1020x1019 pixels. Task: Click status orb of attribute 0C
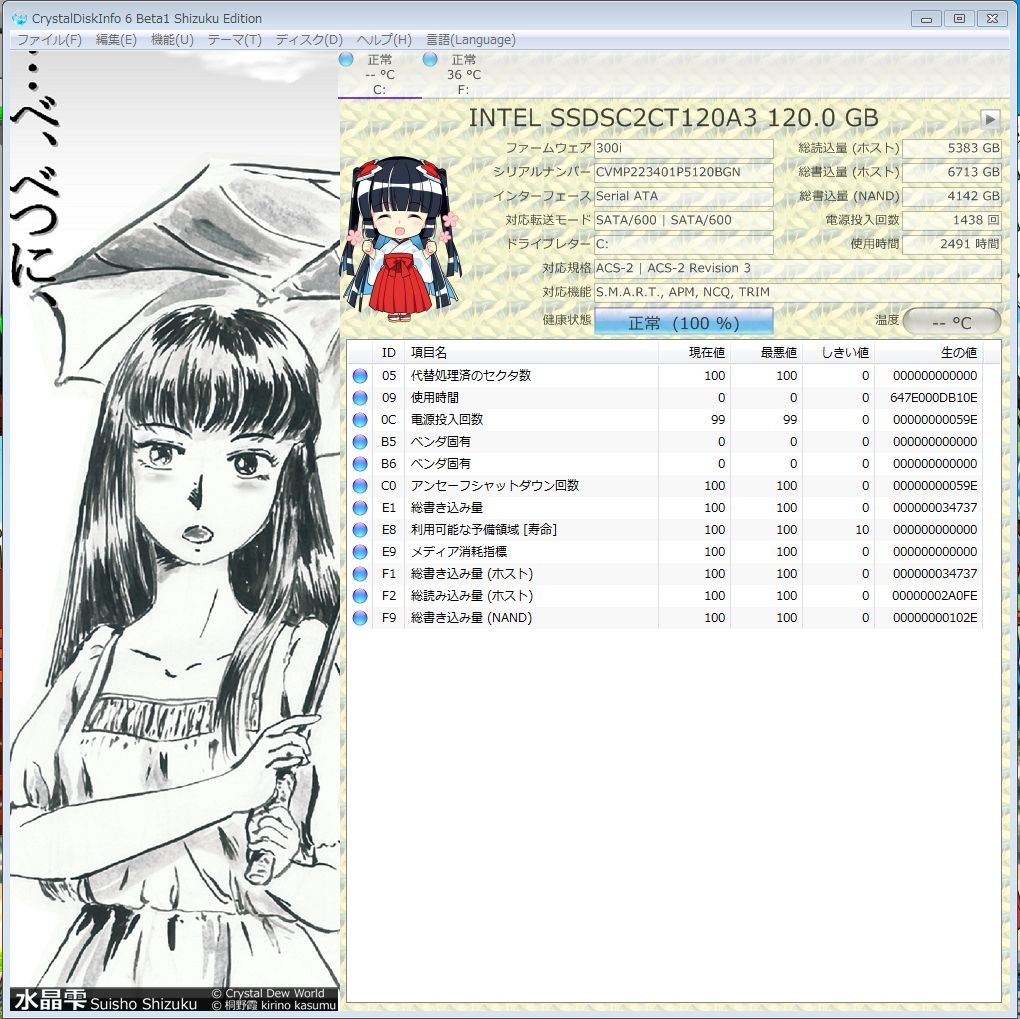[x=360, y=420]
